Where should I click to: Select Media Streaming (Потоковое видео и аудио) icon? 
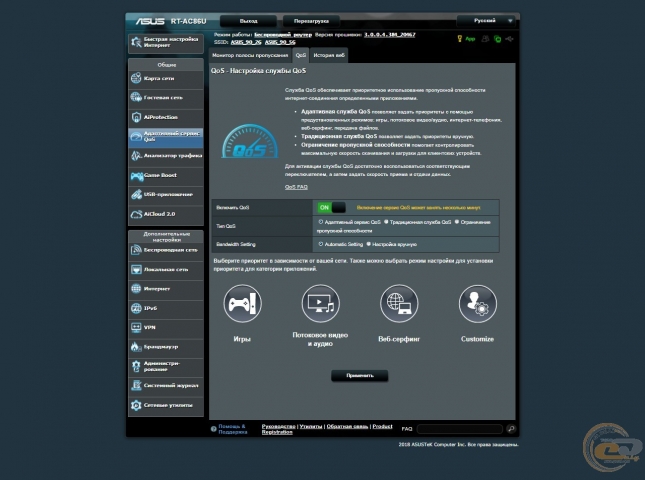[320, 304]
